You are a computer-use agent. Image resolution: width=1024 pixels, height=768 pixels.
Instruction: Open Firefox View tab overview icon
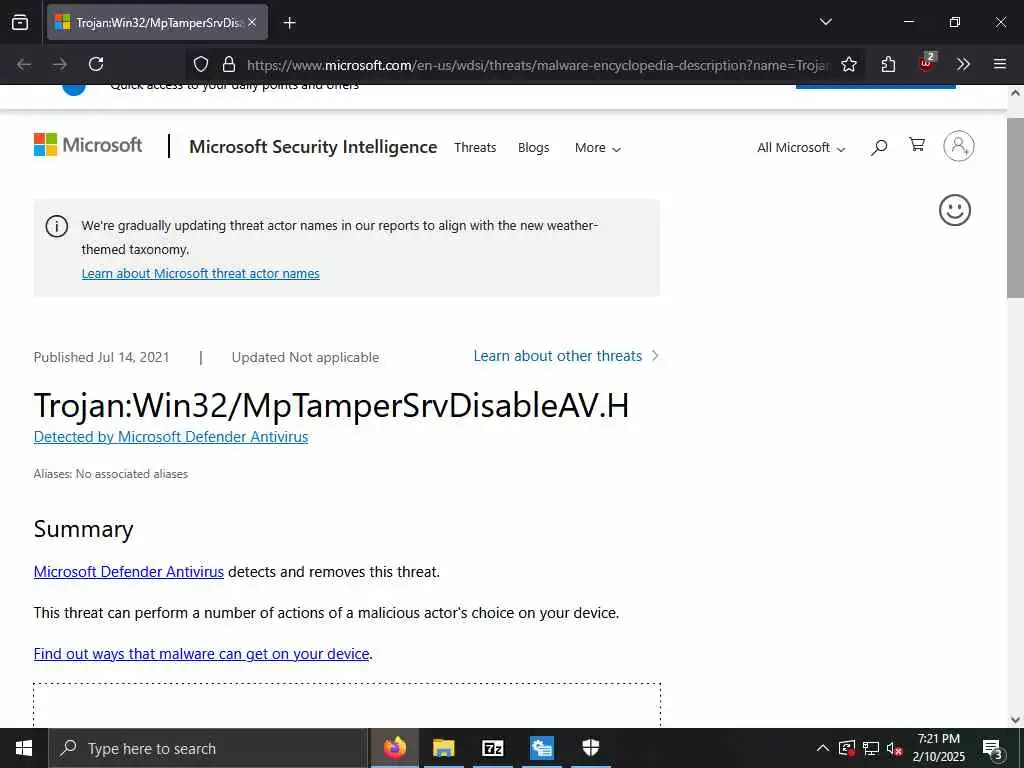point(20,22)
